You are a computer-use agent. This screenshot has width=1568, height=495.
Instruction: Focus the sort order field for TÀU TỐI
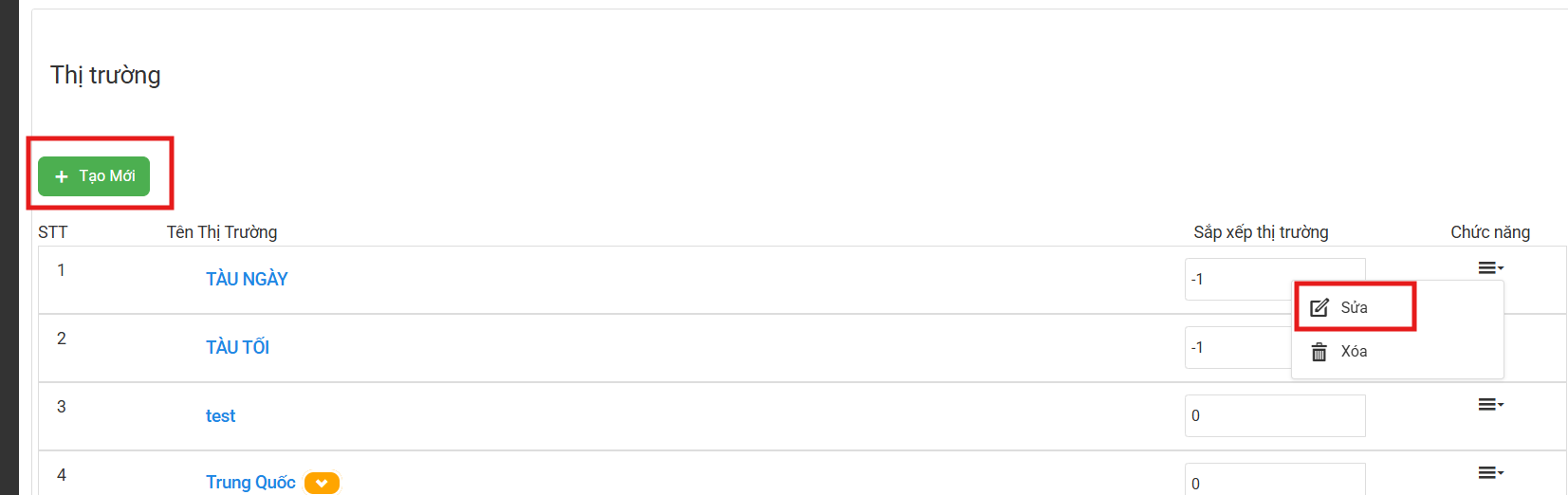[x=1238, y=347]
